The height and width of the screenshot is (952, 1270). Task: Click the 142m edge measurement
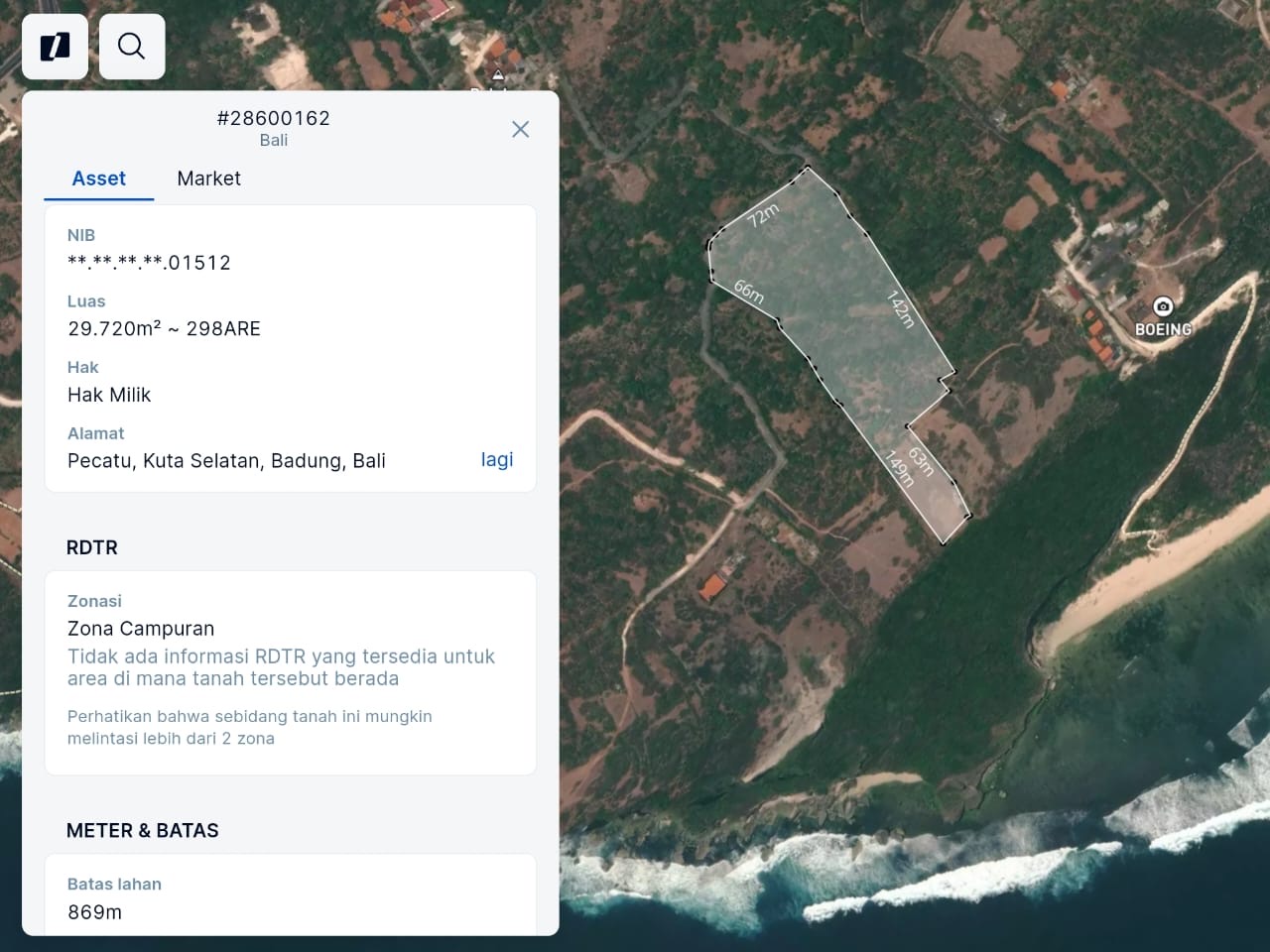[900, 308]
